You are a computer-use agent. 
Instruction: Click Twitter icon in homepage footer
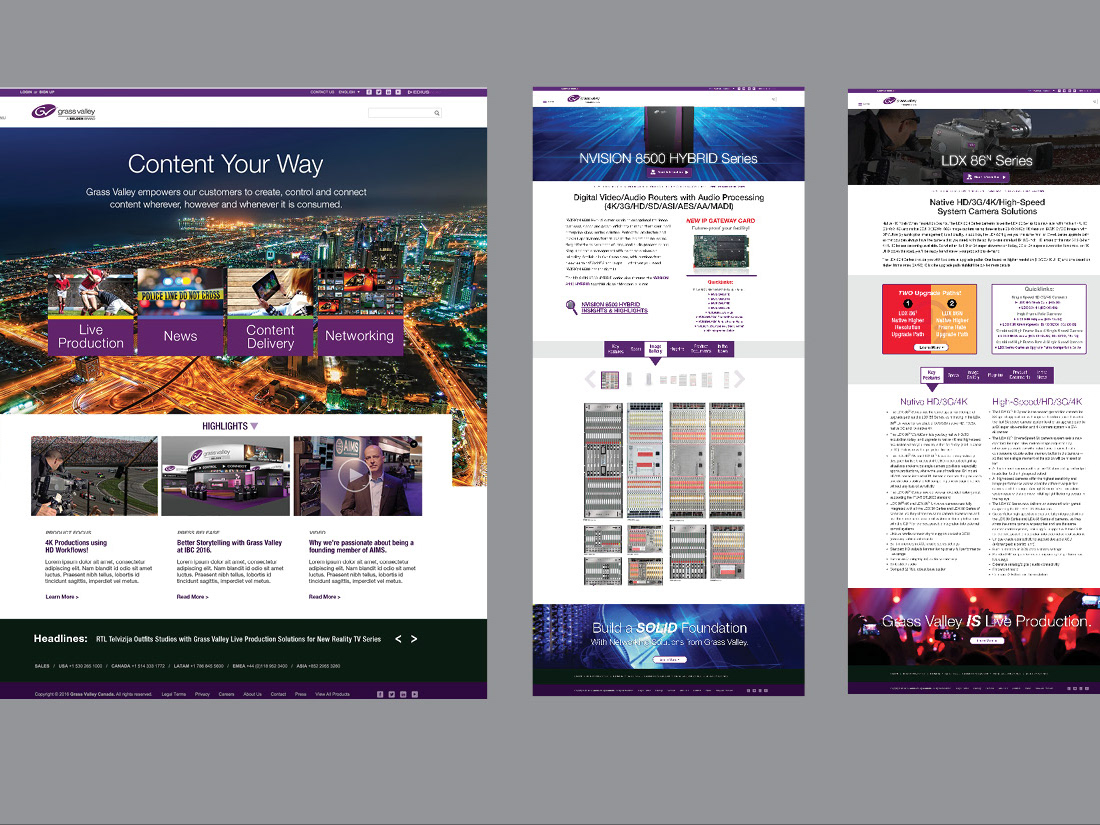point(391,694)
